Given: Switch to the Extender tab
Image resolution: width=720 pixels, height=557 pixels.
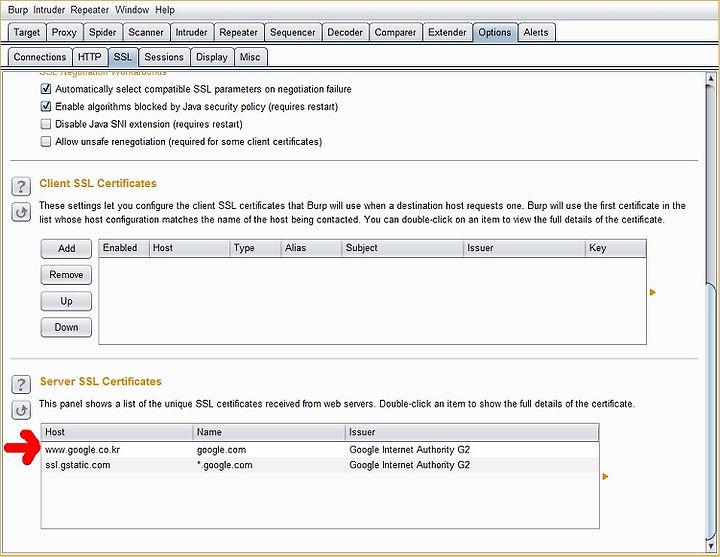Looking at the screenshot, I should coord(447,32).
